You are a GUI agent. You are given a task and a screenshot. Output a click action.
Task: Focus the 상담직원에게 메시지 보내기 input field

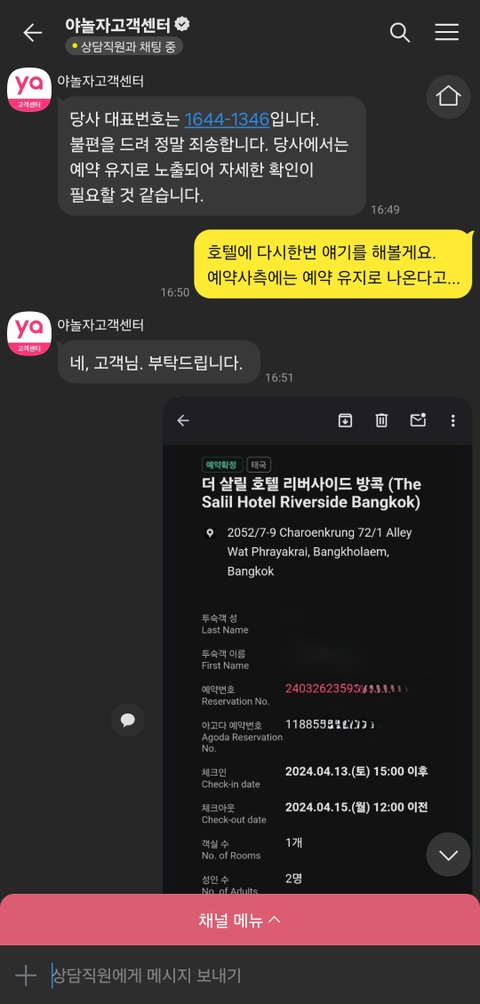(256, 975)
